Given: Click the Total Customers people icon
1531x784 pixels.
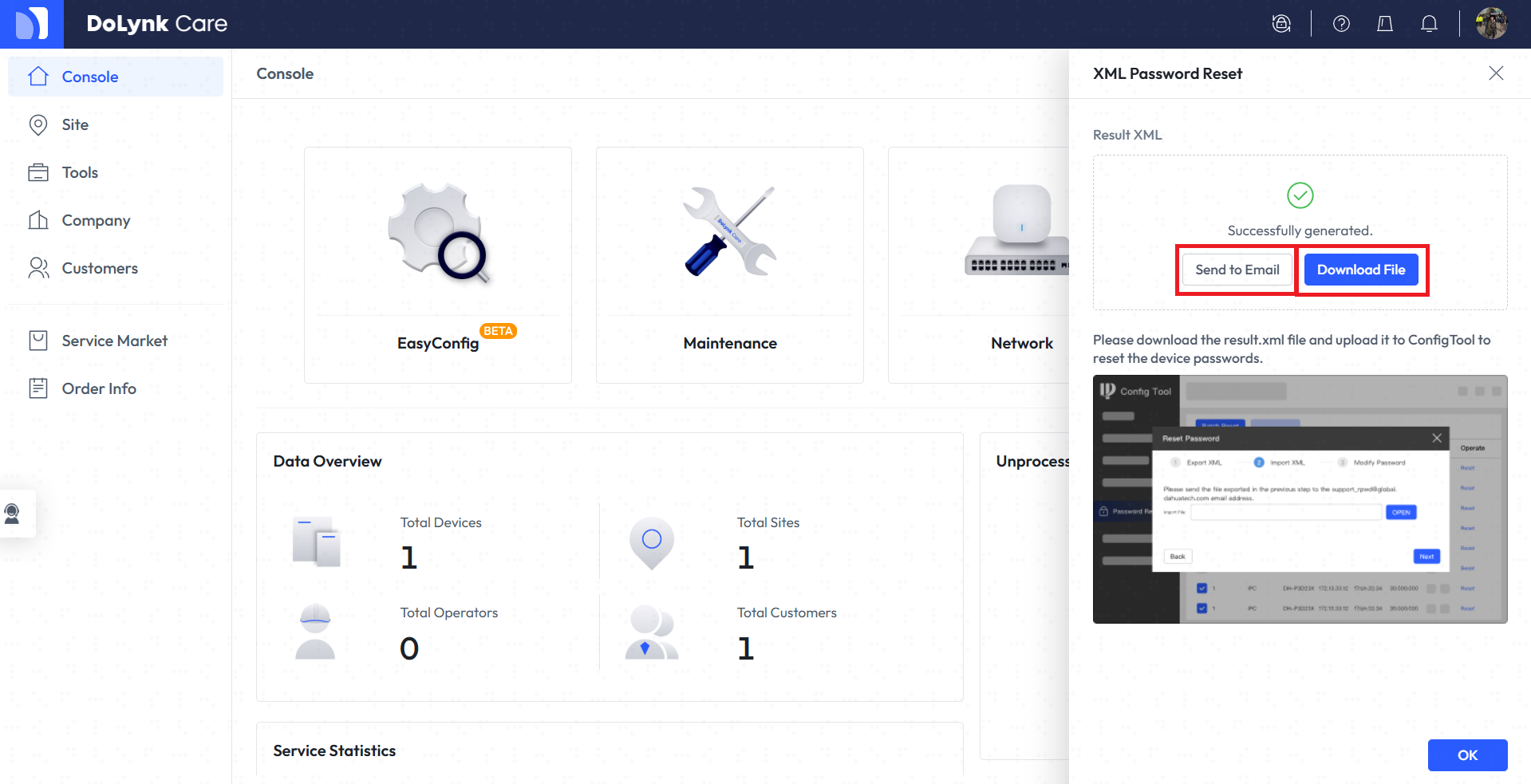Looking at the screenshot, I should click(x=652, y=632).
